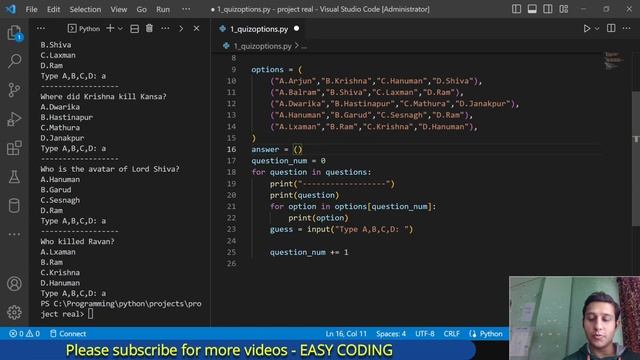Click the terminal prompt input cursor
This screenshot has height=360, width=640.
coord(90,314)
